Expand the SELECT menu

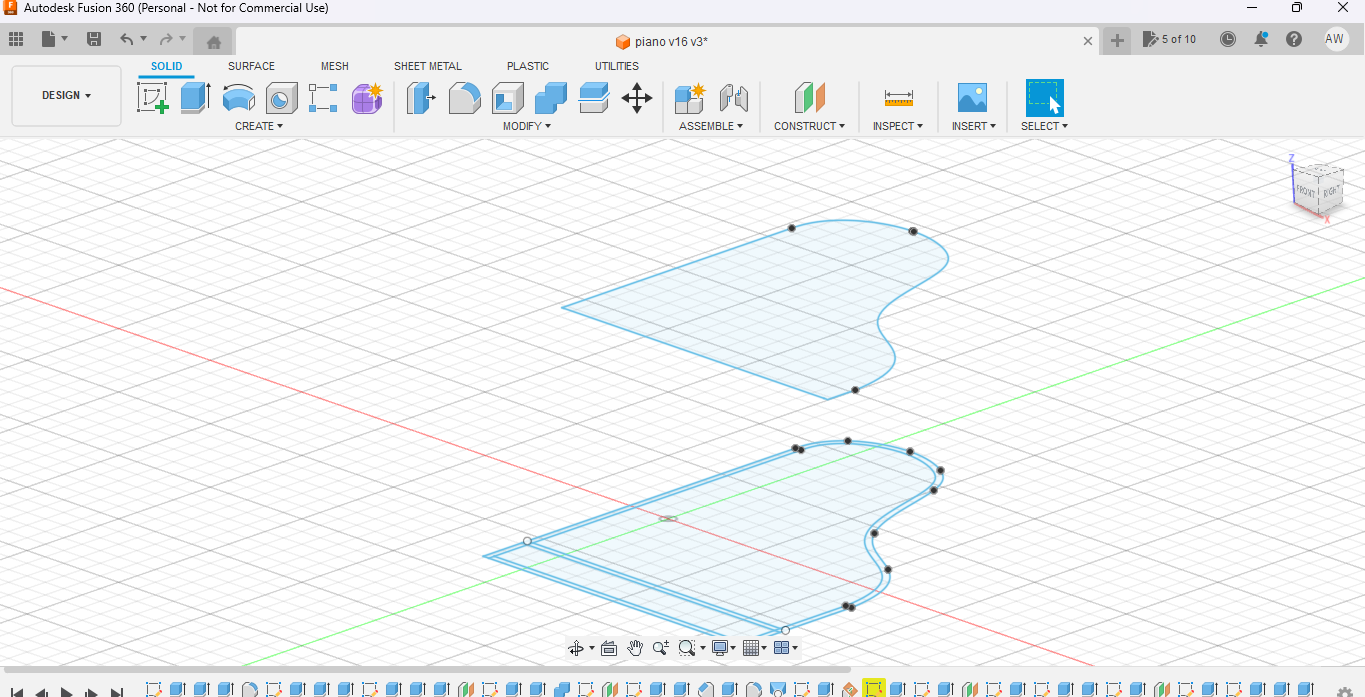(x=1044, y=126)
